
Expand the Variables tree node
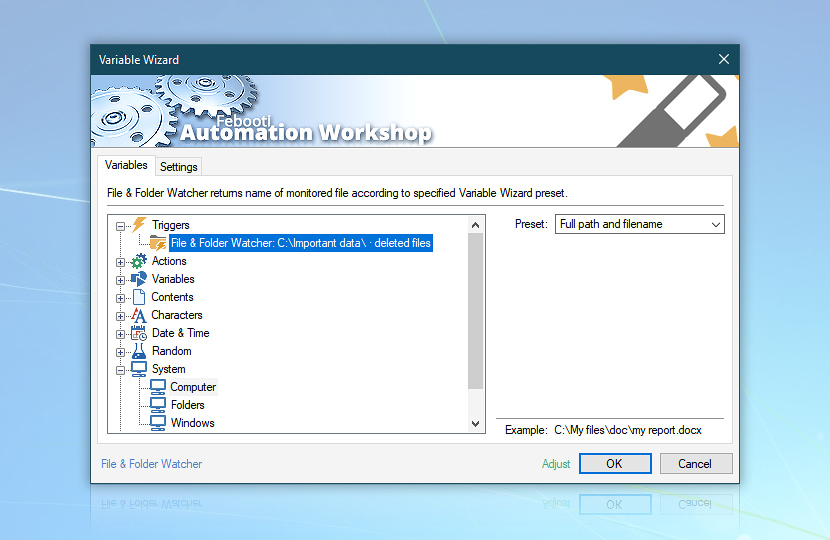tap(121, 280)
